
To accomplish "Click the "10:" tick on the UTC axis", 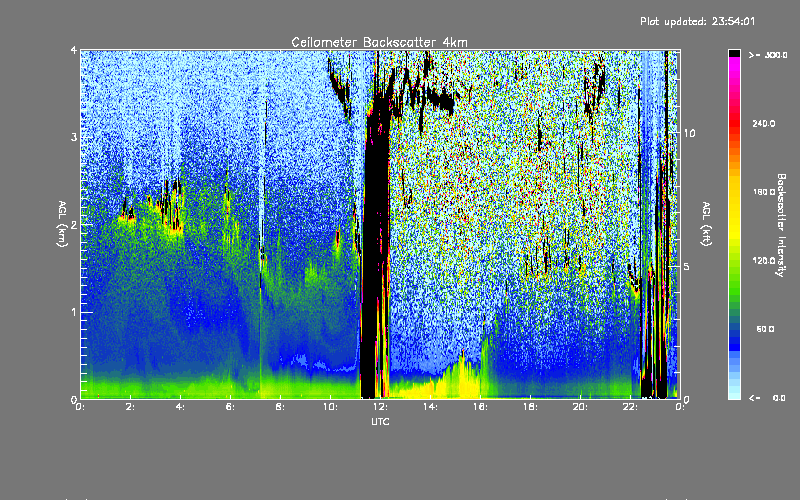I will pyautogui.click(x=331, y=407).
